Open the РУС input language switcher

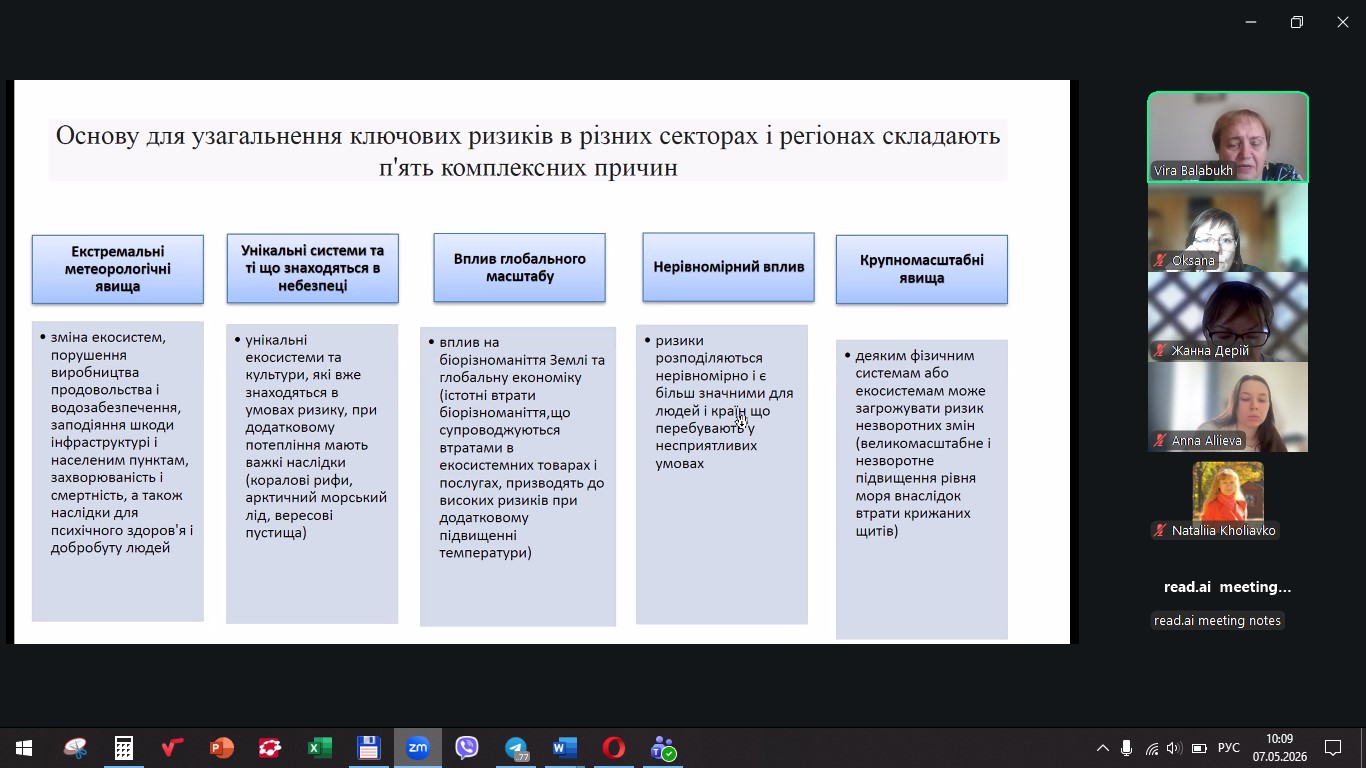click(x=1229, y=748)
